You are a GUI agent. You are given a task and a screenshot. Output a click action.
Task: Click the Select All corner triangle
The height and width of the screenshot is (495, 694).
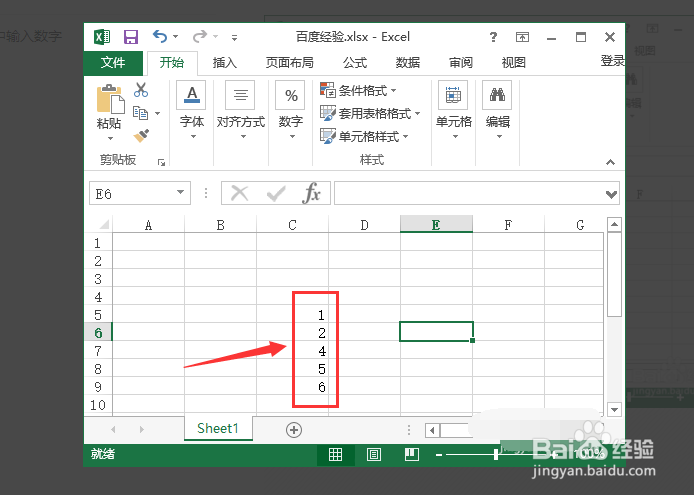coord(104,224)
